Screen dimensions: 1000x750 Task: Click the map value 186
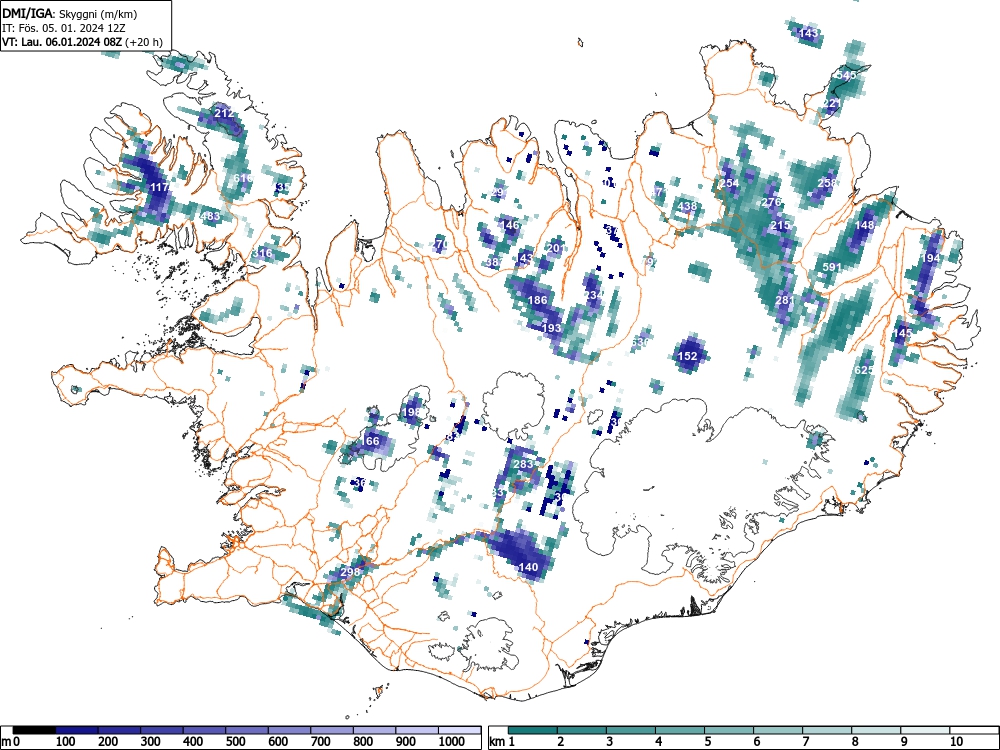[538, 300]
